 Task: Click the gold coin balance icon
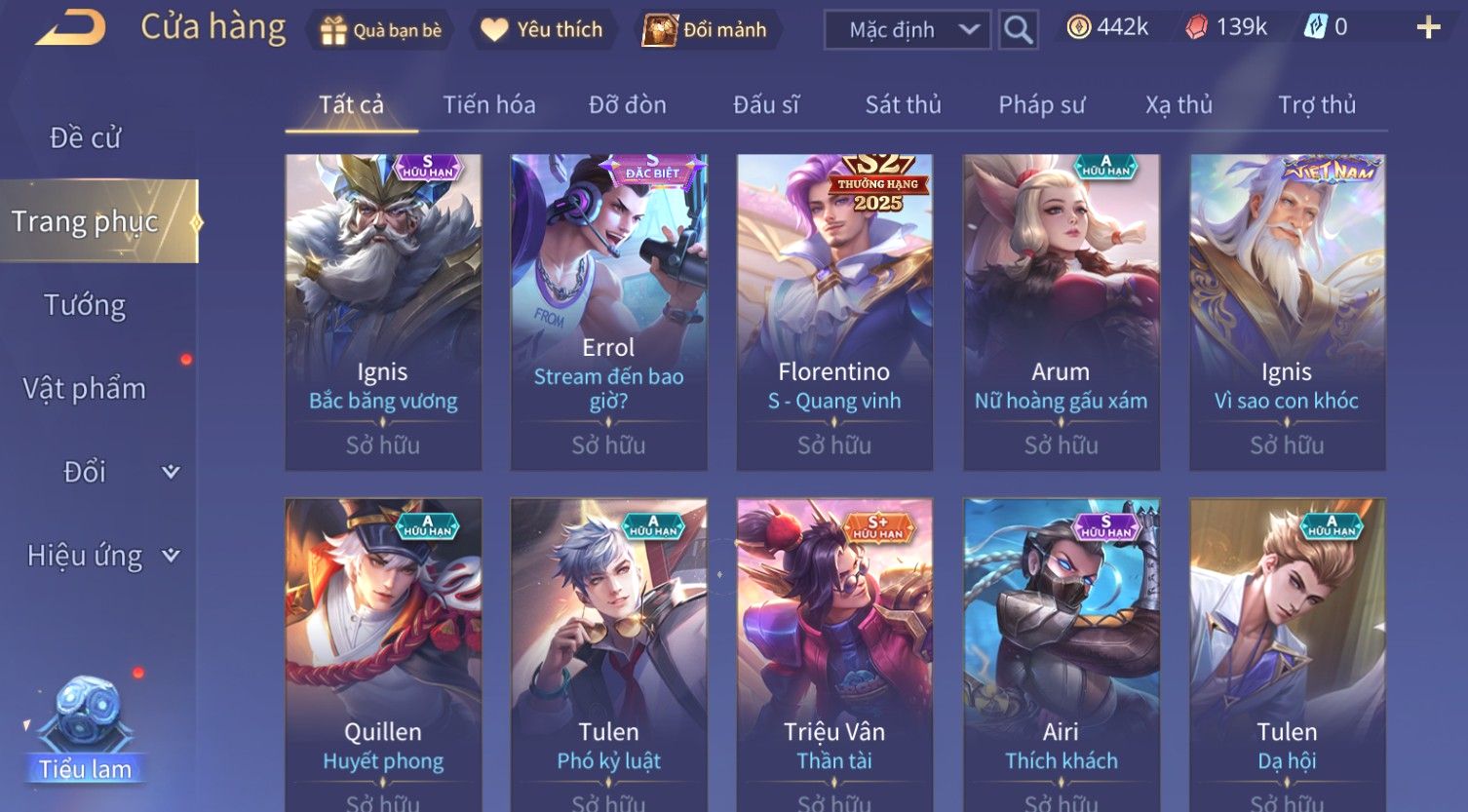pos(1078,27)
